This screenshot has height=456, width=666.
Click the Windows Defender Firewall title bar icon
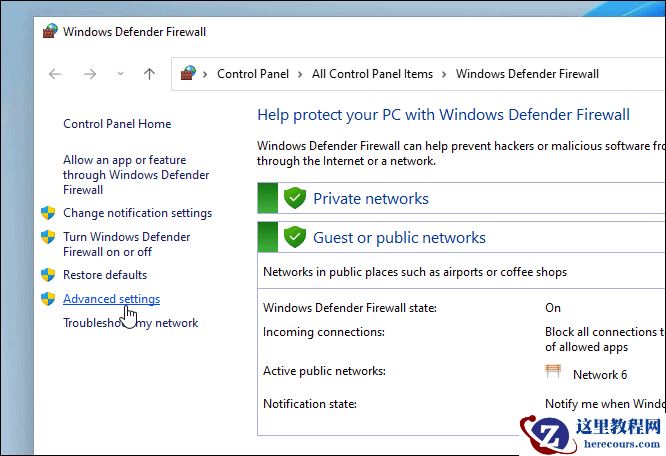(50, 31)
